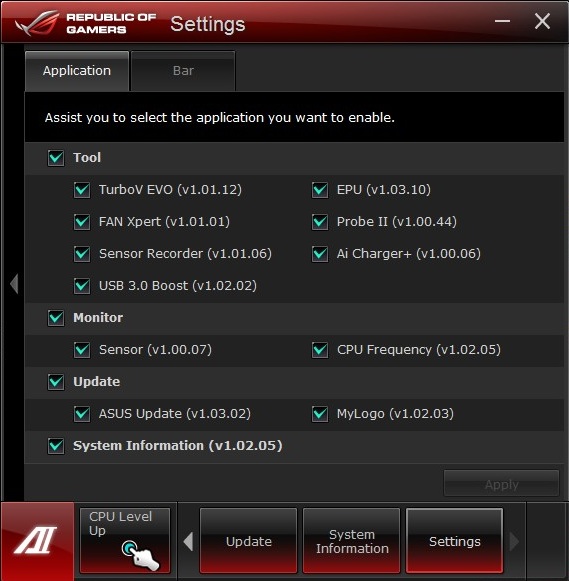The height and width of the screenshot is (581, 569).
Task: Open the Update bottom bar button
Action: (249, 541)
